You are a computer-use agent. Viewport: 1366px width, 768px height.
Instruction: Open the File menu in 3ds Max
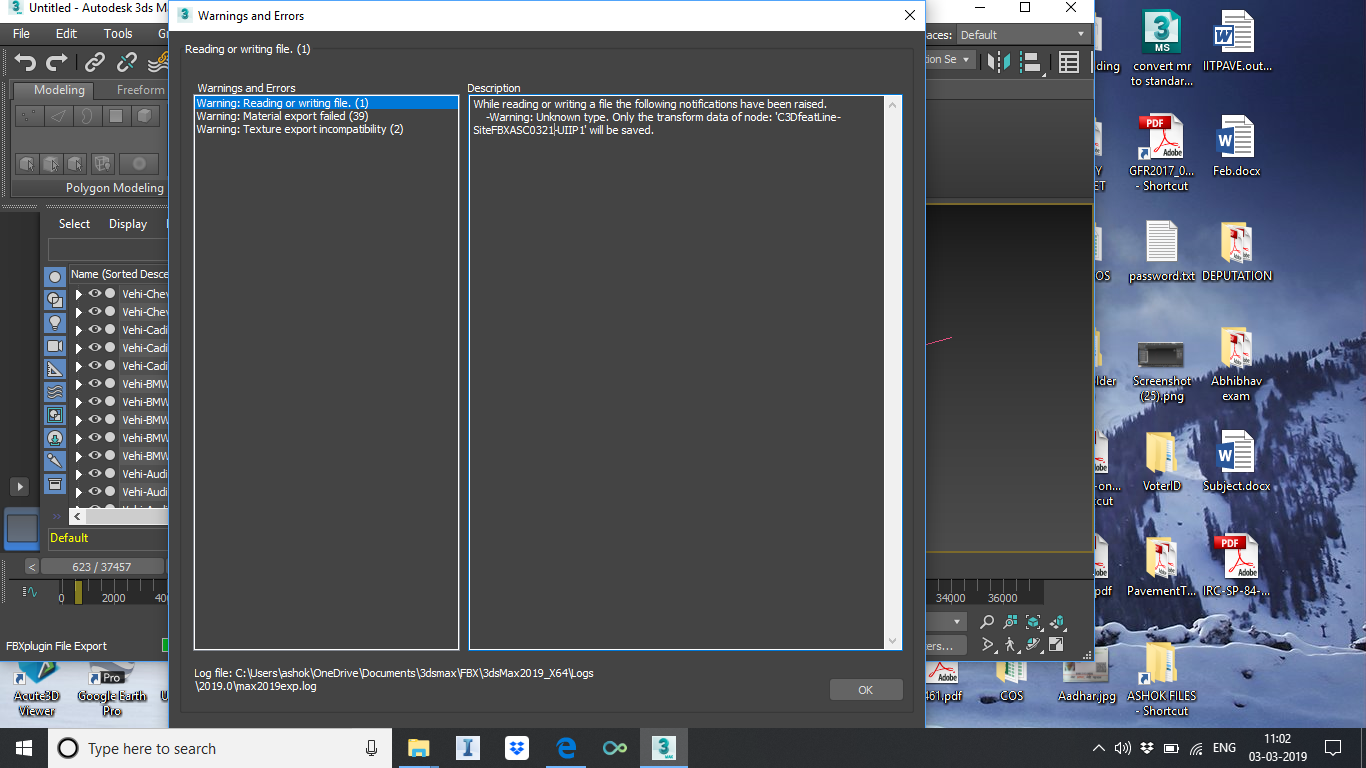tap(21, 34)
